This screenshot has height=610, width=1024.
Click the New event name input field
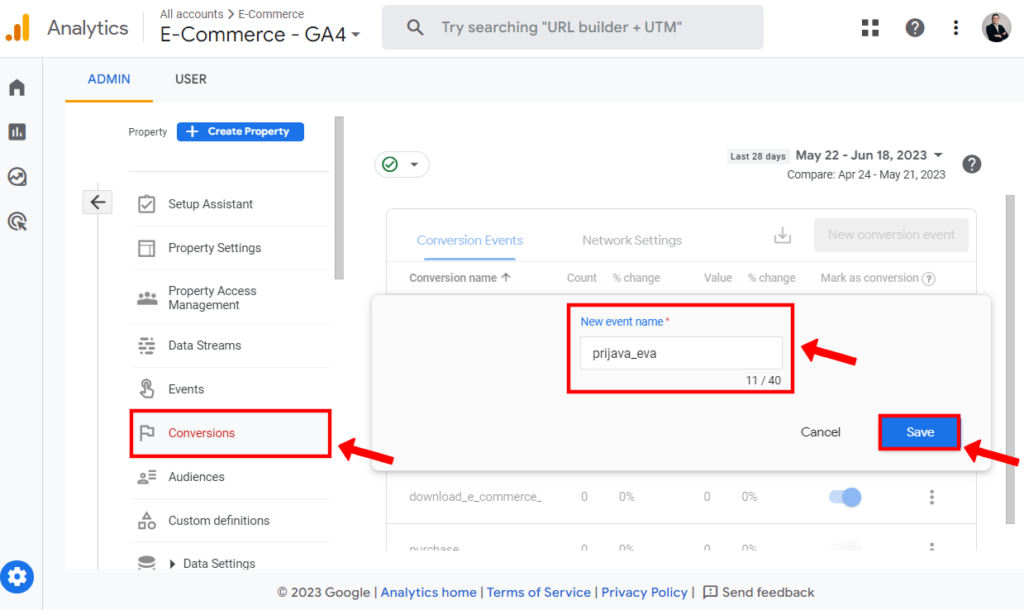click(680, 353)
